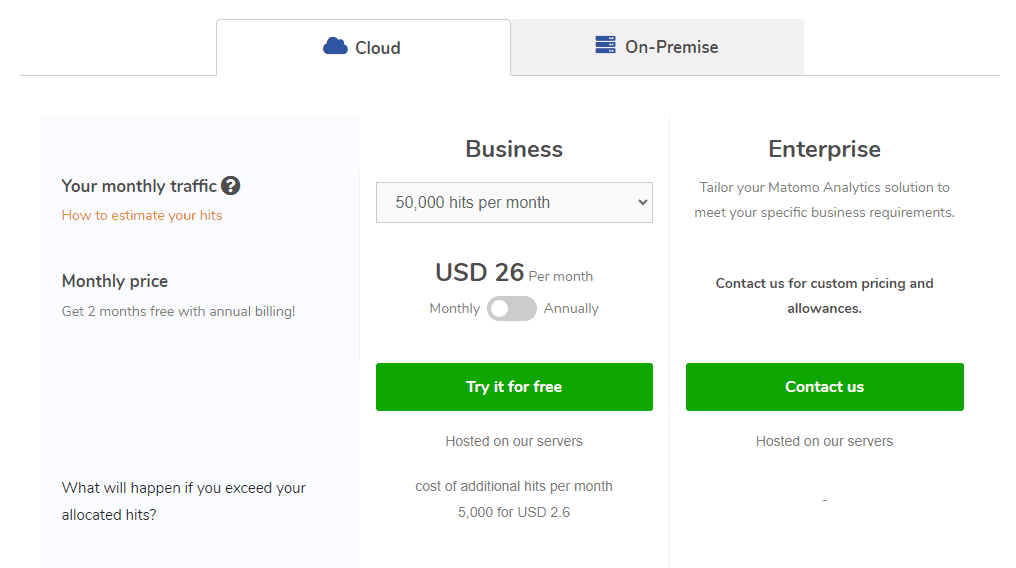Click the Annually label beside the switch
This screenshot has width=1016, height=568.
coord(571,309)
